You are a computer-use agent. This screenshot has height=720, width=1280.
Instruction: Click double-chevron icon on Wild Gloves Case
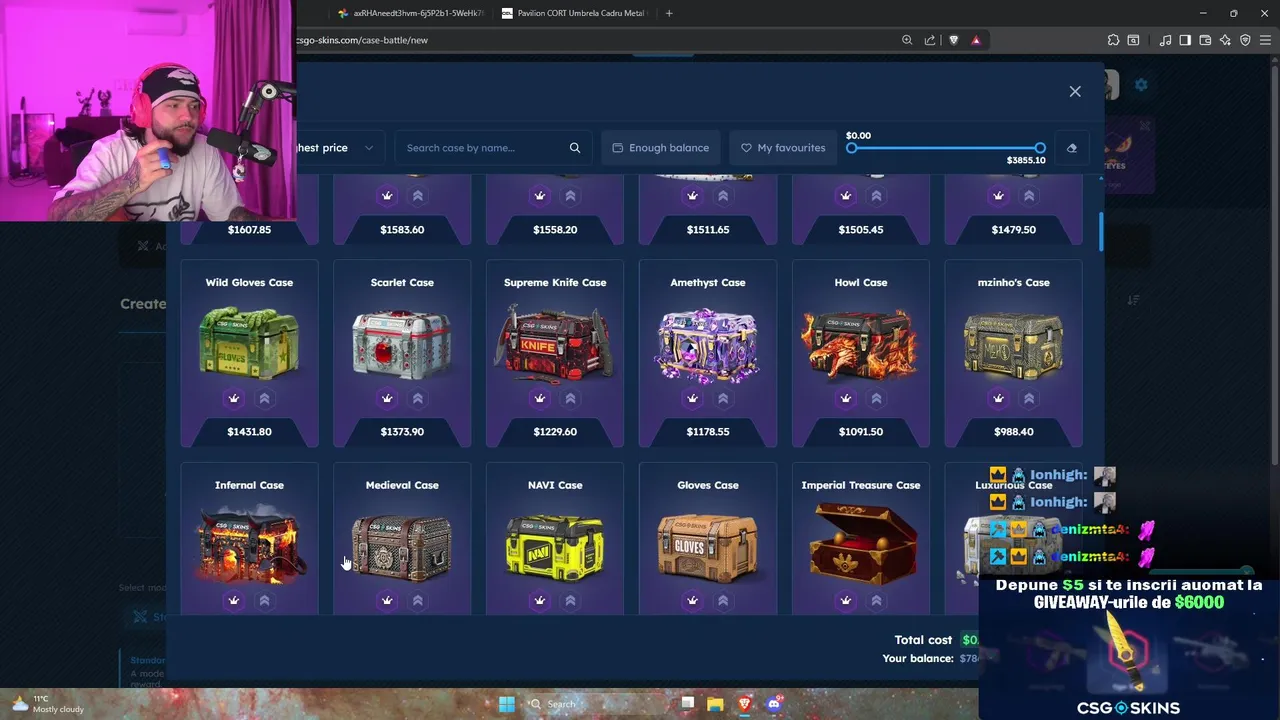(x=264, y=398)
